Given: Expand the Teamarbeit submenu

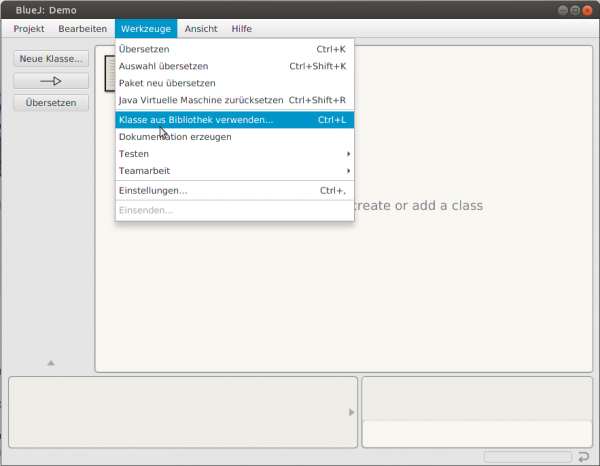Looking at the screenshot, I should (x=233, y=171).
